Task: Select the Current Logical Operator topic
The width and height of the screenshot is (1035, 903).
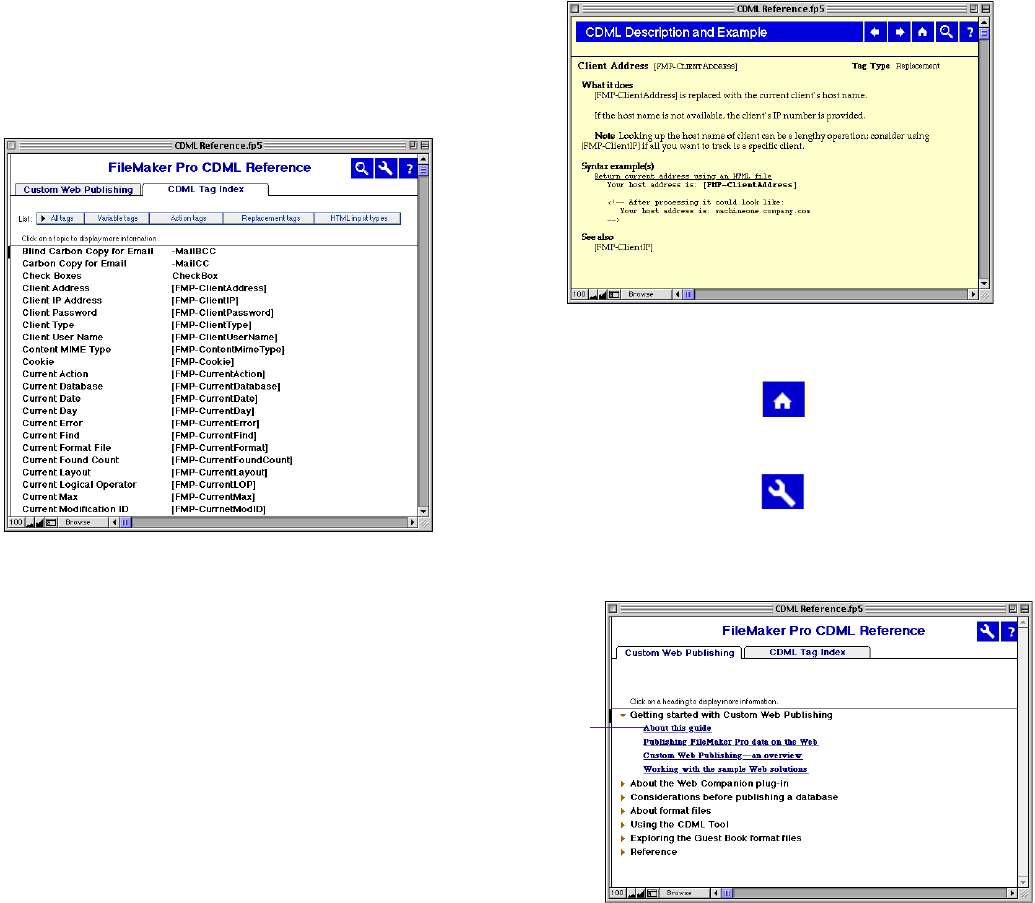Action: [x=79, y=485]
